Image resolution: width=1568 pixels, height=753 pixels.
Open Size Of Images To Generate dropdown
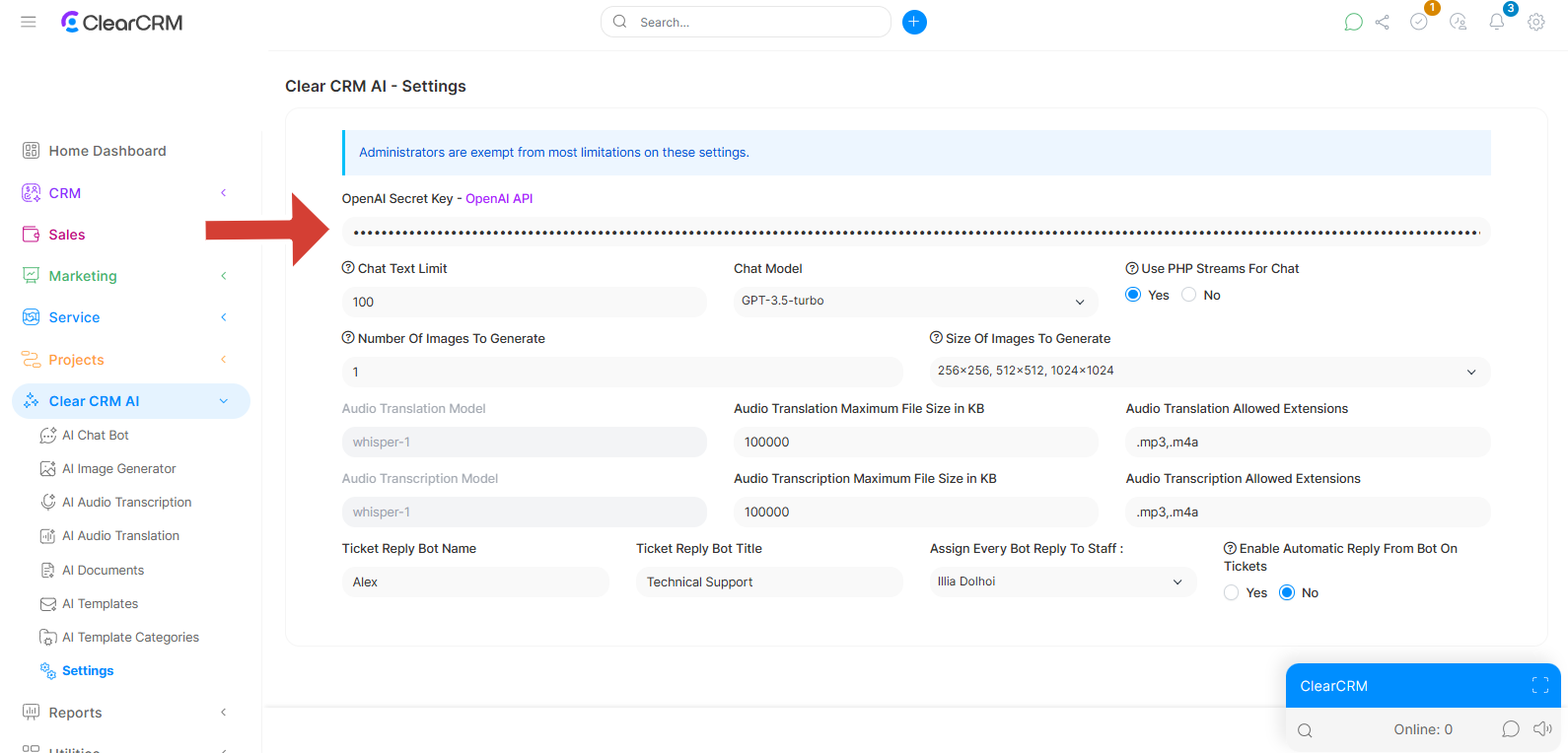coord(1210,372)
